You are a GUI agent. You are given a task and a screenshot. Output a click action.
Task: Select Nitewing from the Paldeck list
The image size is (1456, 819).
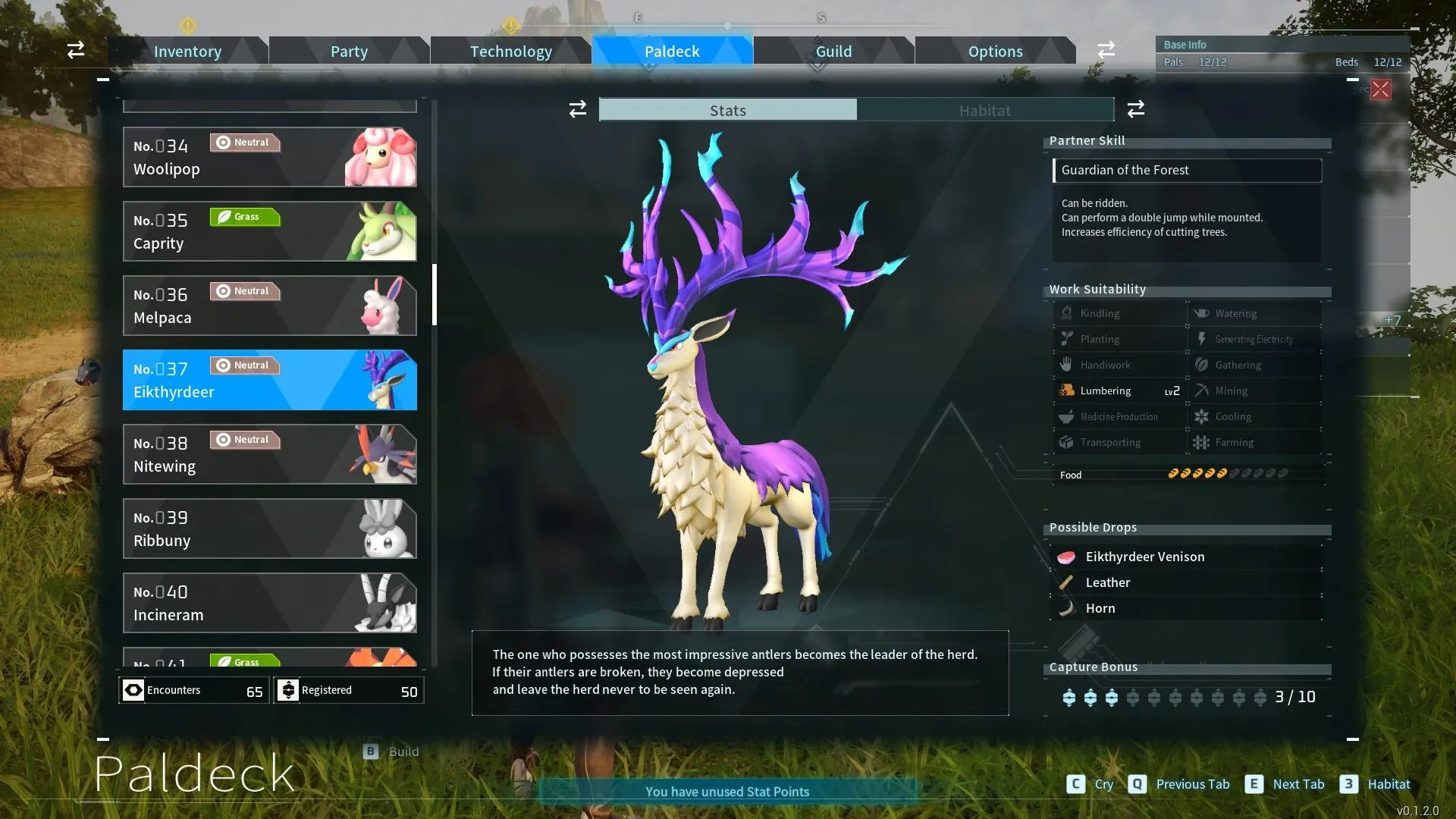(x=269, y=453)
